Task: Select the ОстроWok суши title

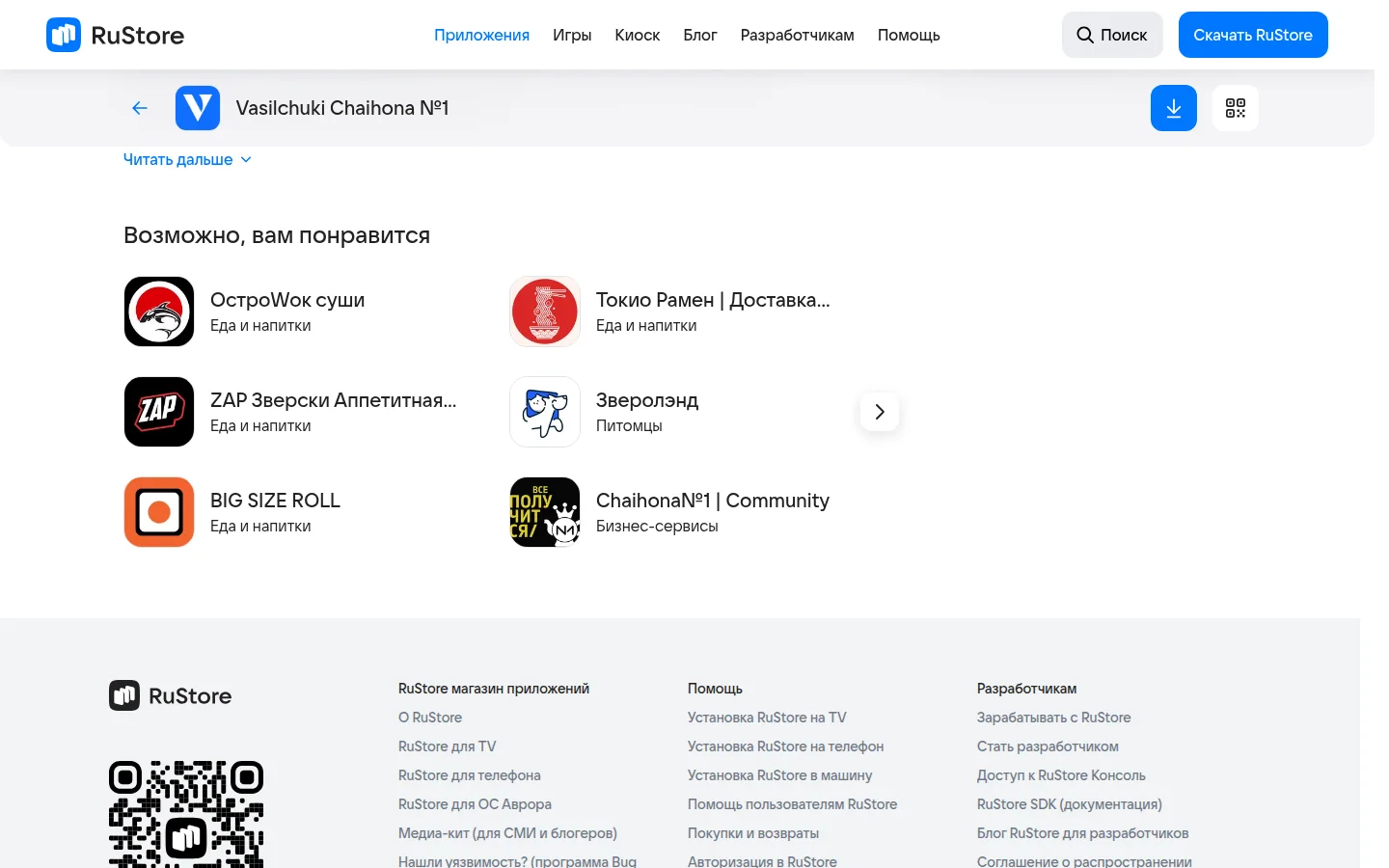Action: pyautogui.click(x=287, y=300)
